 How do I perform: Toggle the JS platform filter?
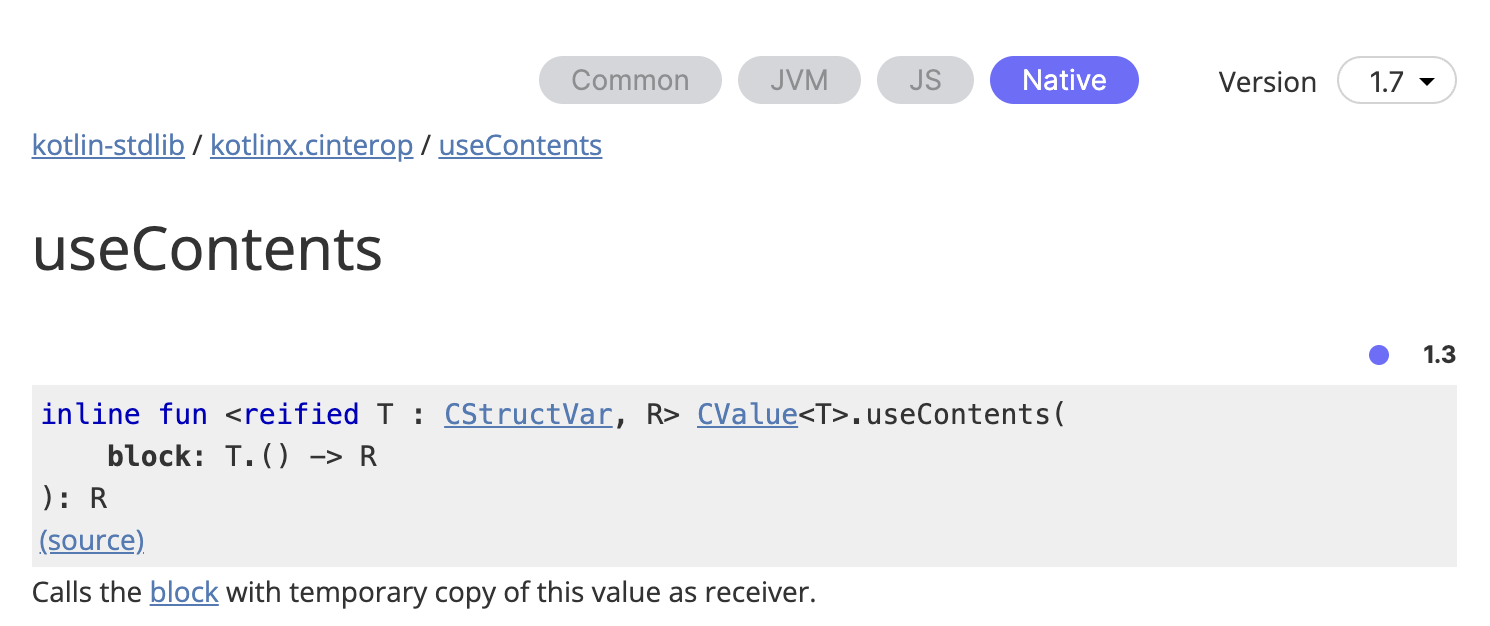click(925, 80)
